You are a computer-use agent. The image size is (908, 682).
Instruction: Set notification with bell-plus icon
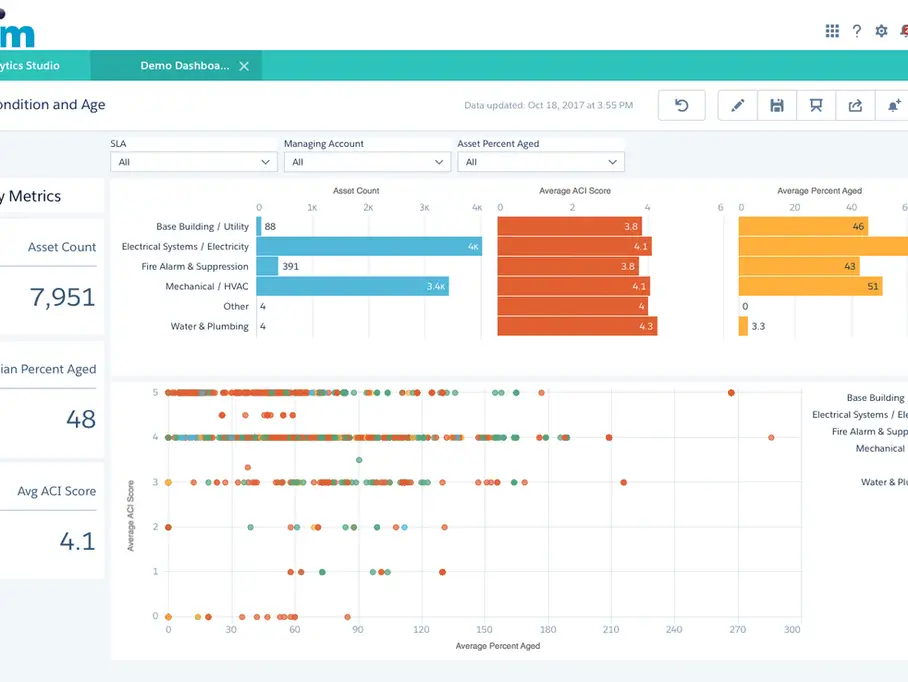pyautogui.click(x=893, y=106)
